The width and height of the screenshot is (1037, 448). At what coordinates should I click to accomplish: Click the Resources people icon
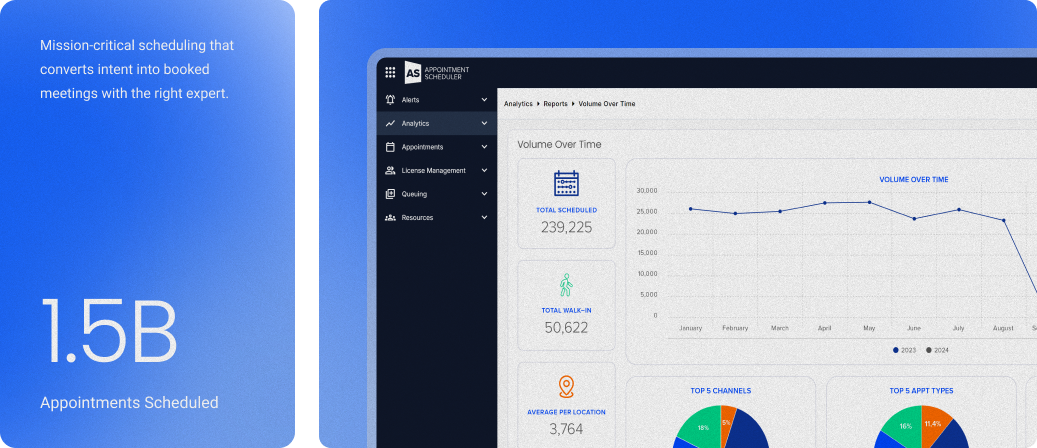[x=390, y=217]
